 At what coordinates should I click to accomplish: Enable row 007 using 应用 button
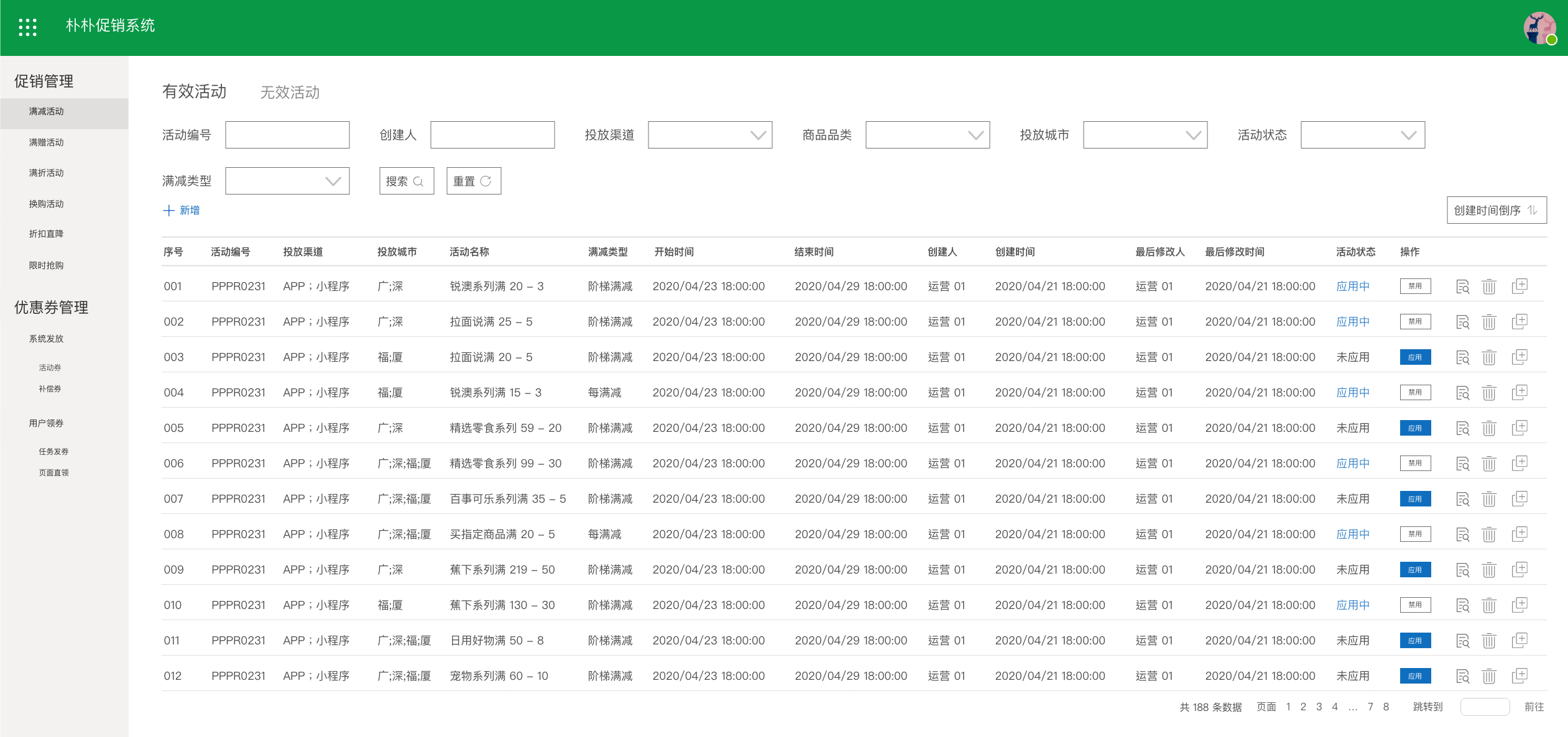point(1415,499)
